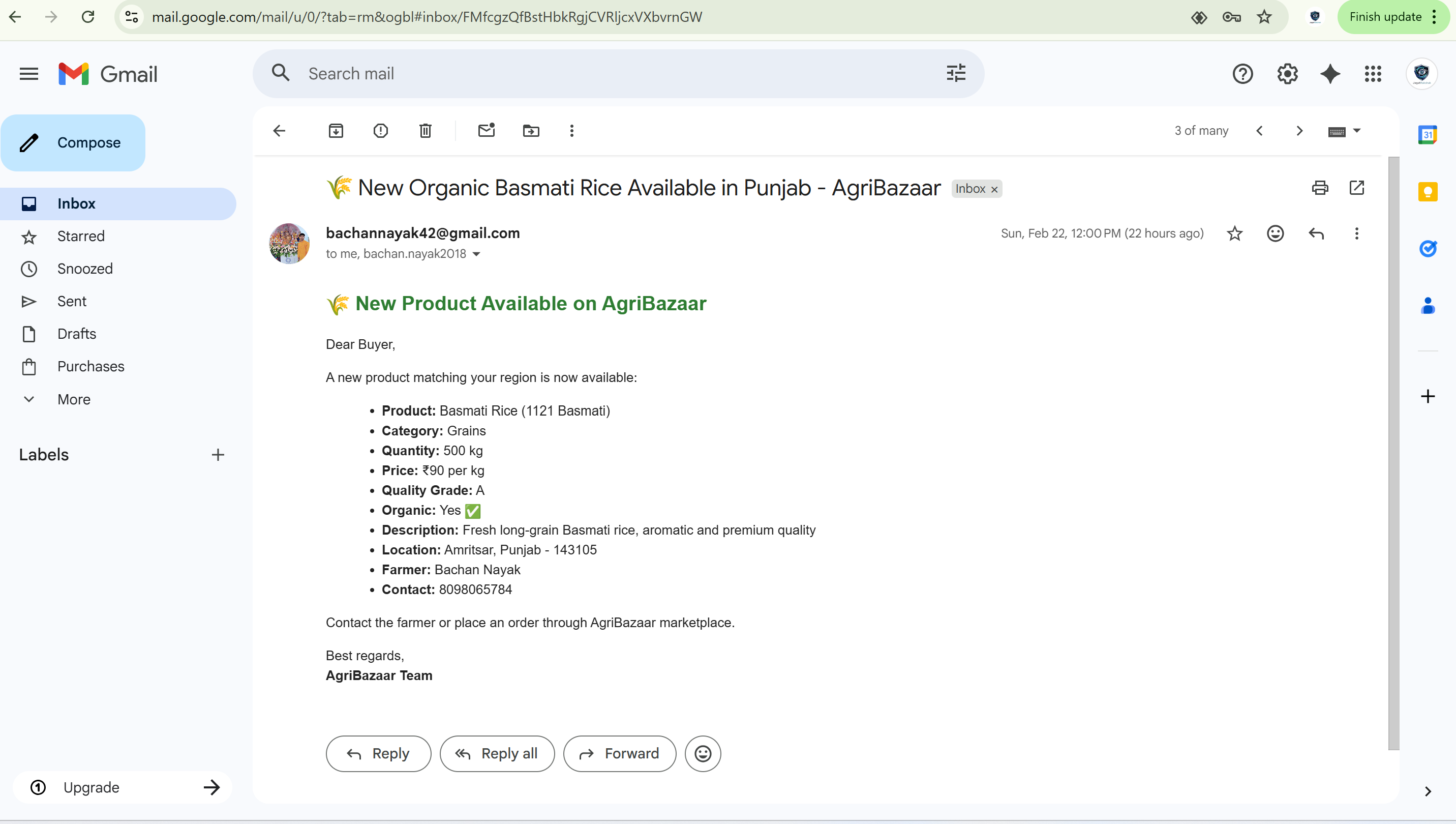Image resolution: width=1456 pixels, height=824 pixels.
Task: Archive this email with the archive icon
Action: (336, 131)
